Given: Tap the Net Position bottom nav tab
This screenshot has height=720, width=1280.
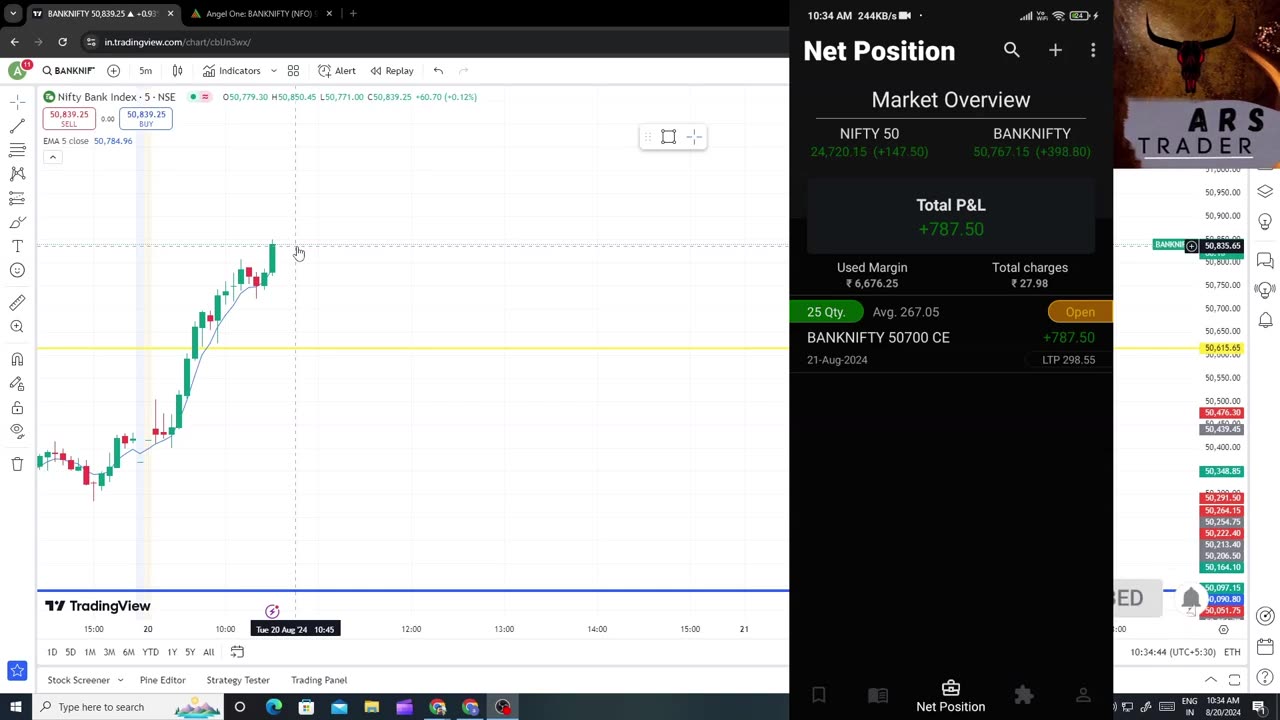Looking at the screenshot, I should [951, 696].
